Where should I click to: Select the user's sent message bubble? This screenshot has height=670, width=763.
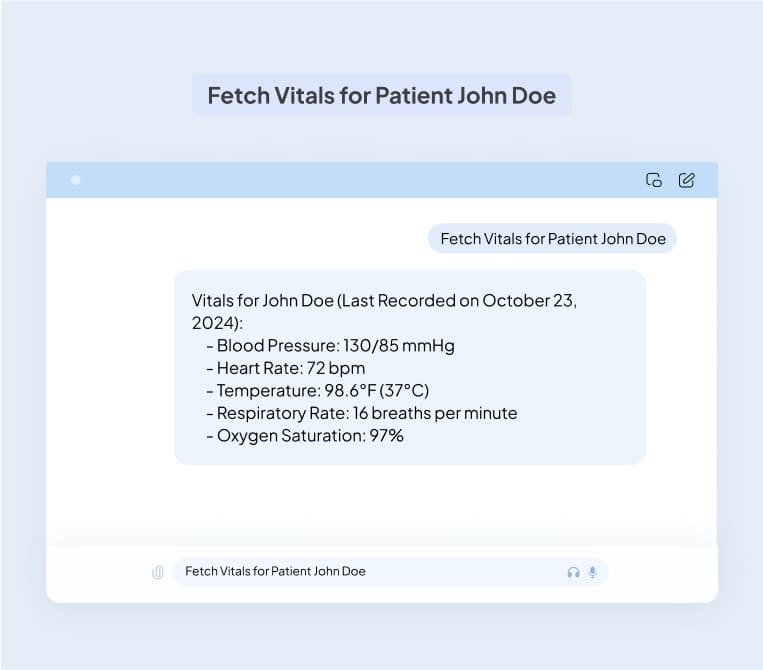pos(552,239)
